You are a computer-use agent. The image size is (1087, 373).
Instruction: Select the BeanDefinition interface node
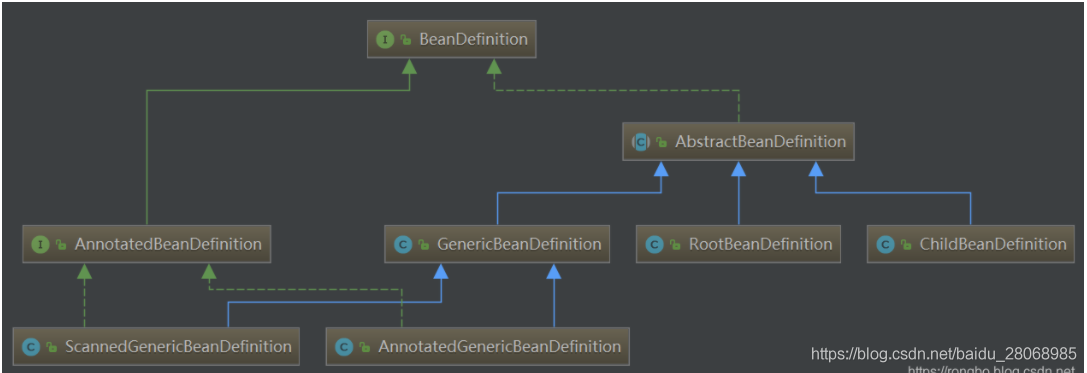point(451,40)
